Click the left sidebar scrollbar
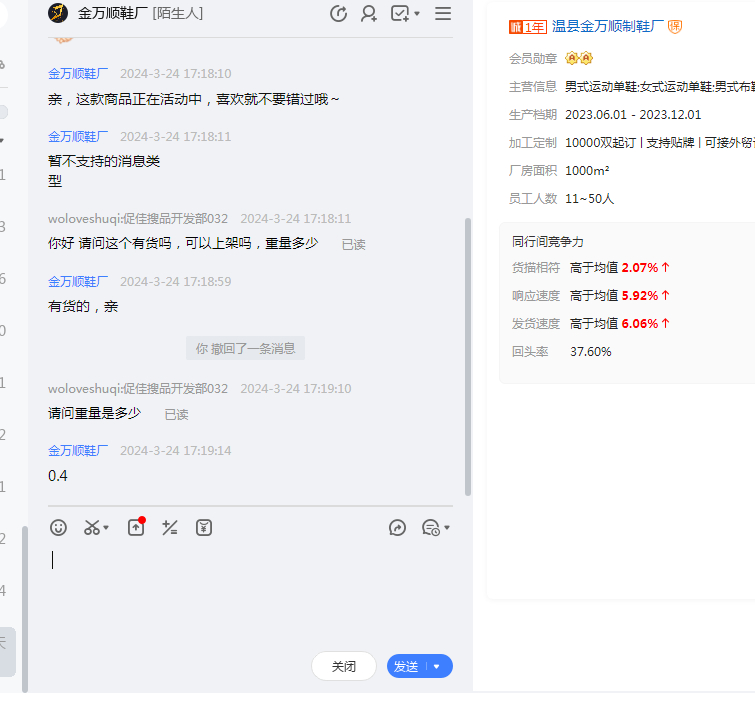 coord(25,609)
